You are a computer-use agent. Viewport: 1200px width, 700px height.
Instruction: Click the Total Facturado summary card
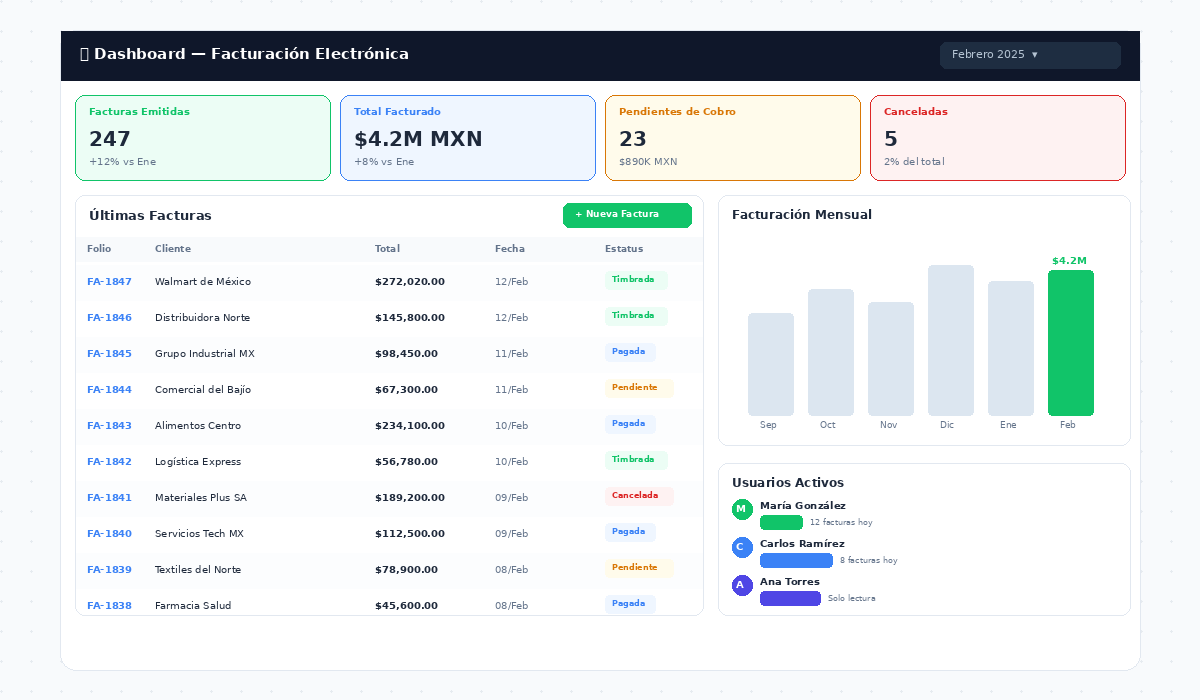pos(468,138)
